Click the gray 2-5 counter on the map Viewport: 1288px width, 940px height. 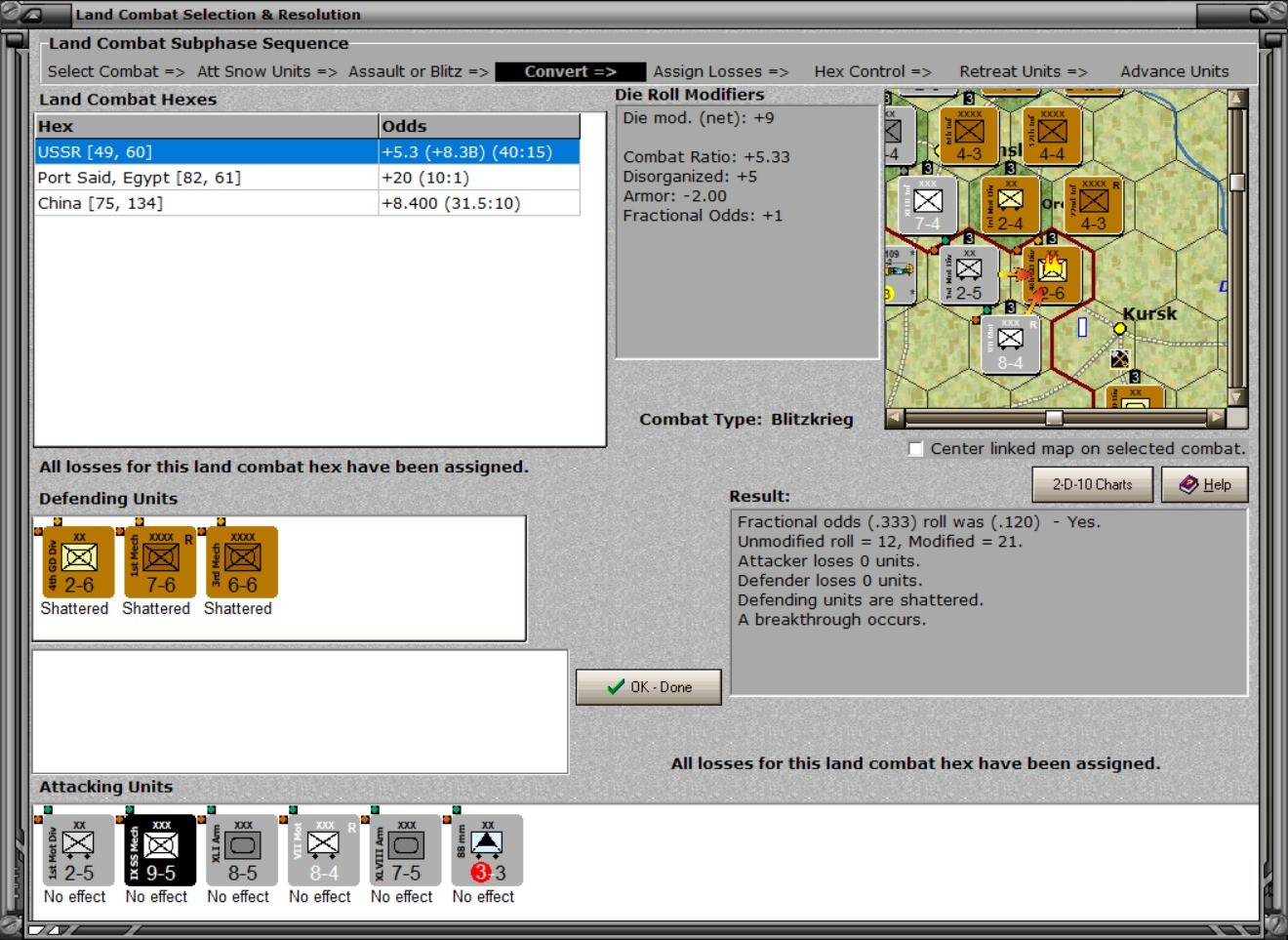[x=969, y=275]
